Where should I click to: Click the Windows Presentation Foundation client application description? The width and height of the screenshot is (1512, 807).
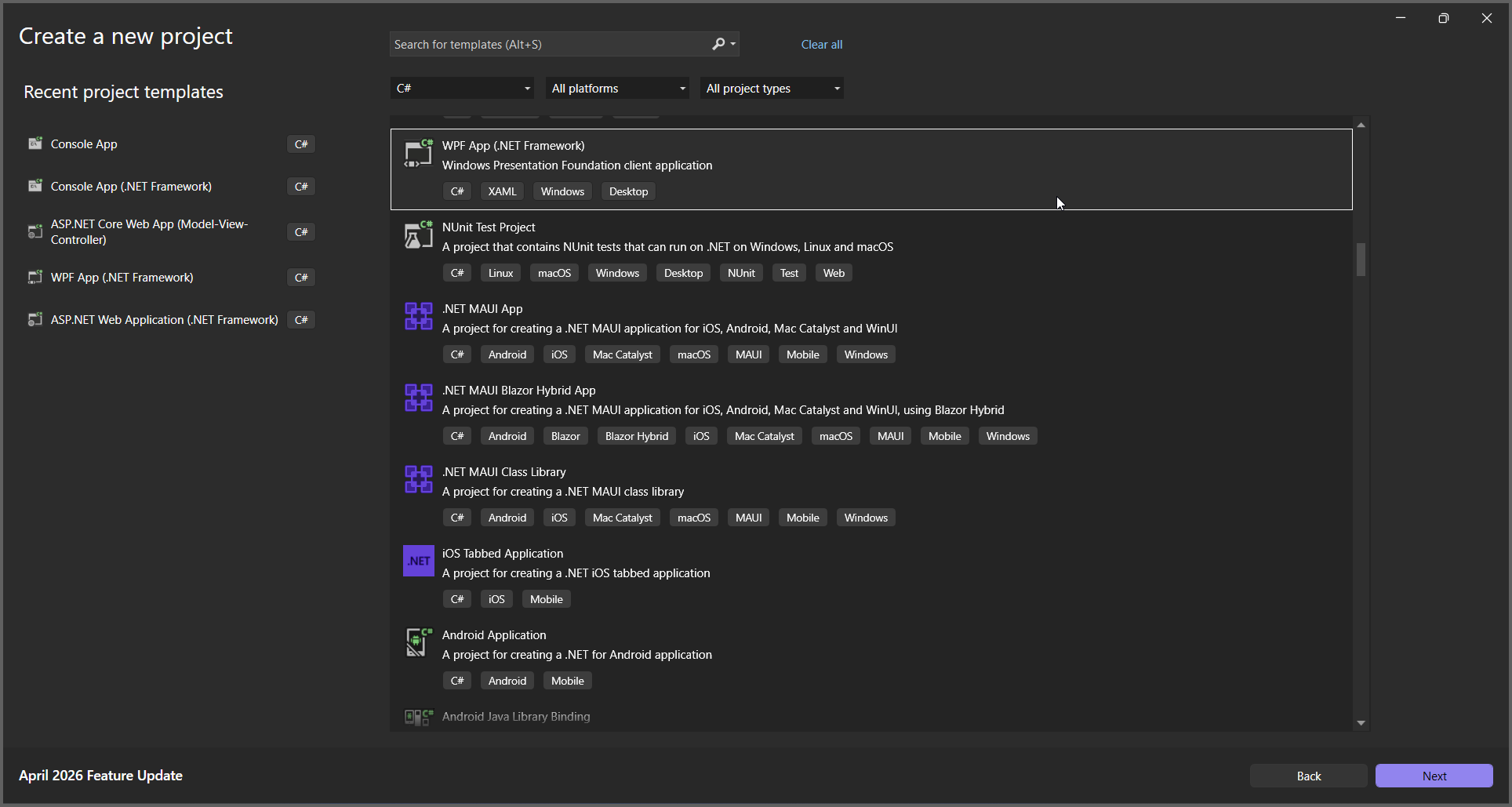pos(577,165)
